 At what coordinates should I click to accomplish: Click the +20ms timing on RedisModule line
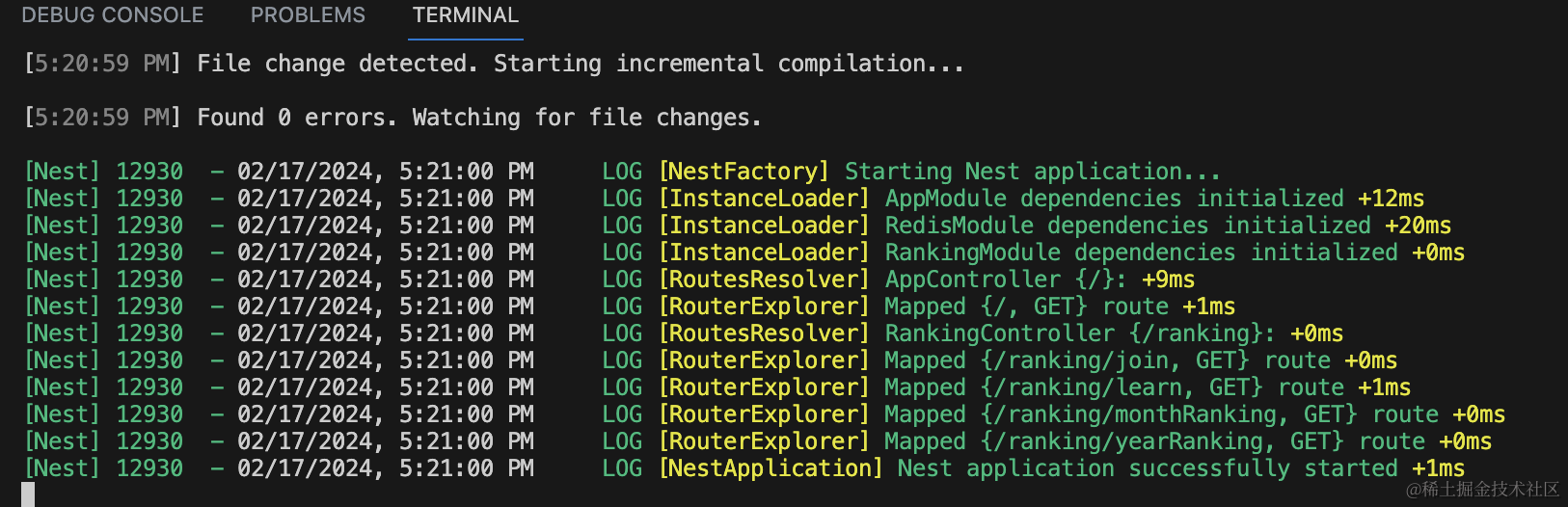[1418, 226]
